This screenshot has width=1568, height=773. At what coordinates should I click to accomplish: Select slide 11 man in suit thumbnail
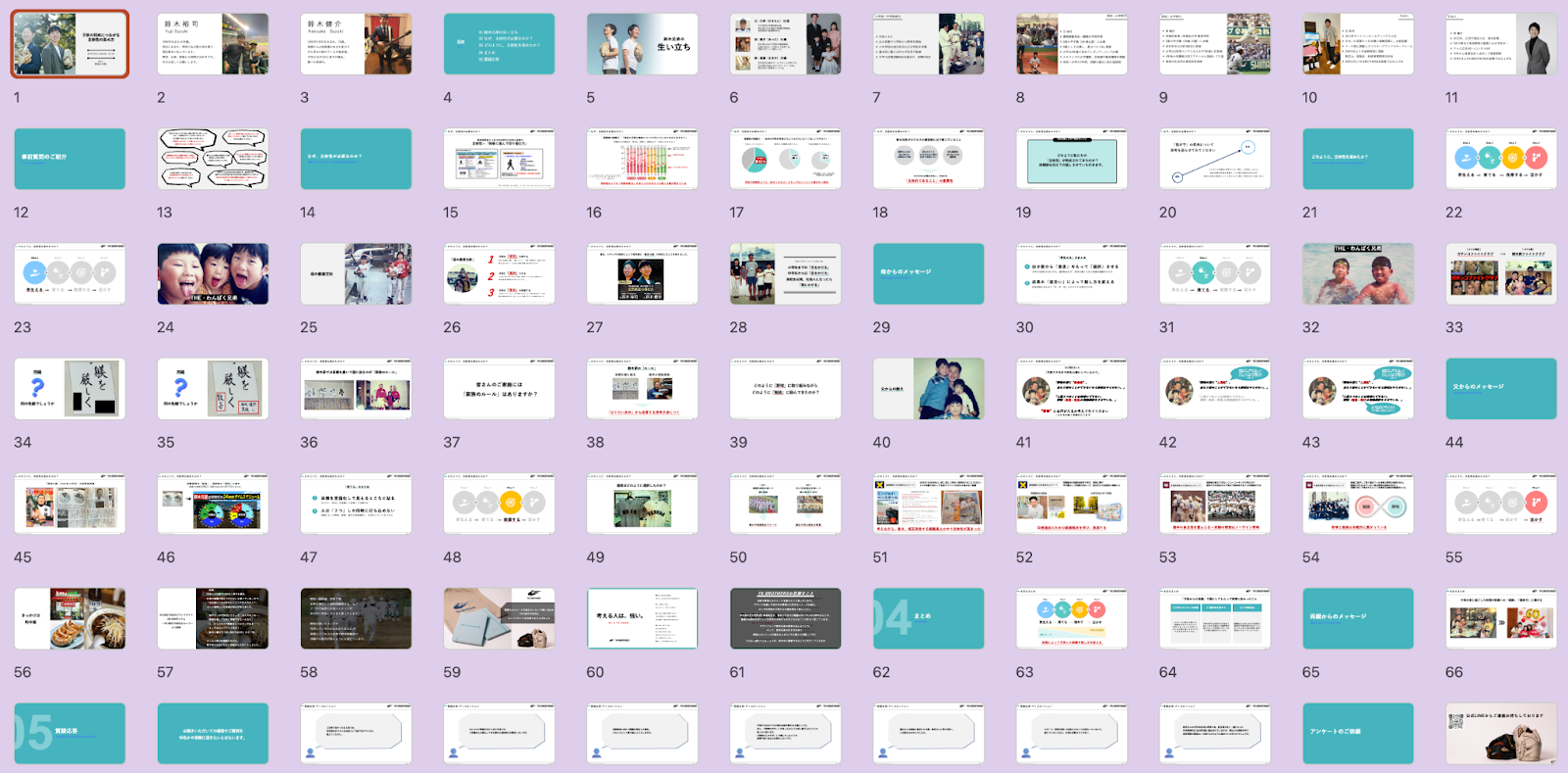pyautogui.click(x=1500, y=44)
